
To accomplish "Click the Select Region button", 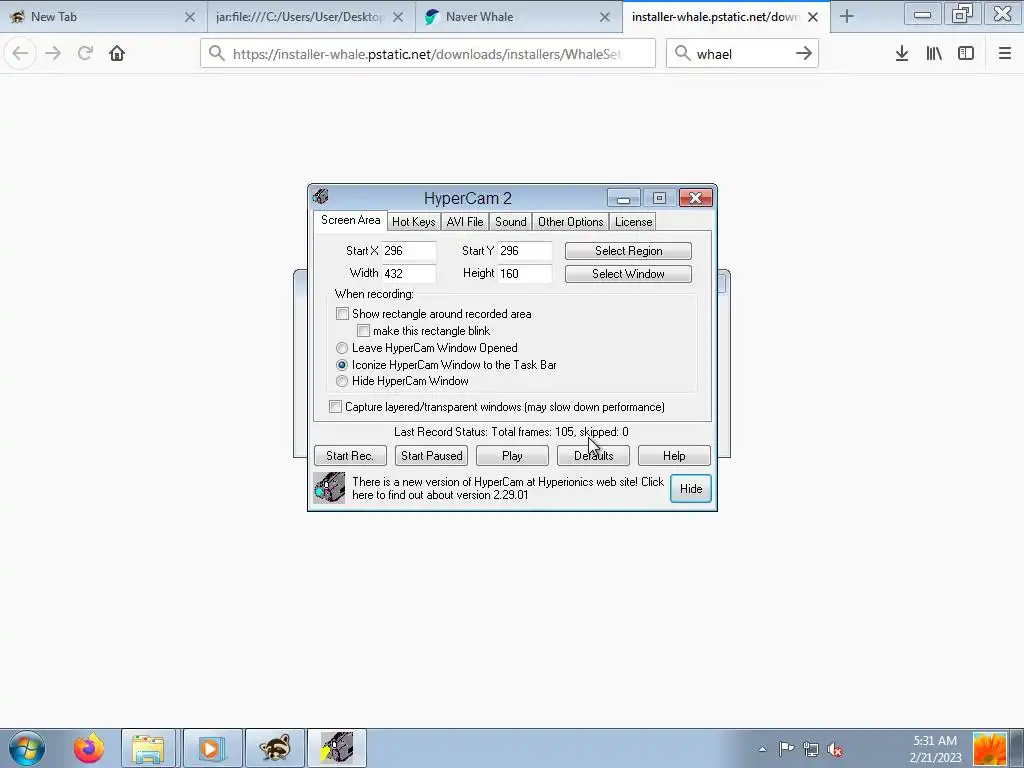I will (628, 251).
